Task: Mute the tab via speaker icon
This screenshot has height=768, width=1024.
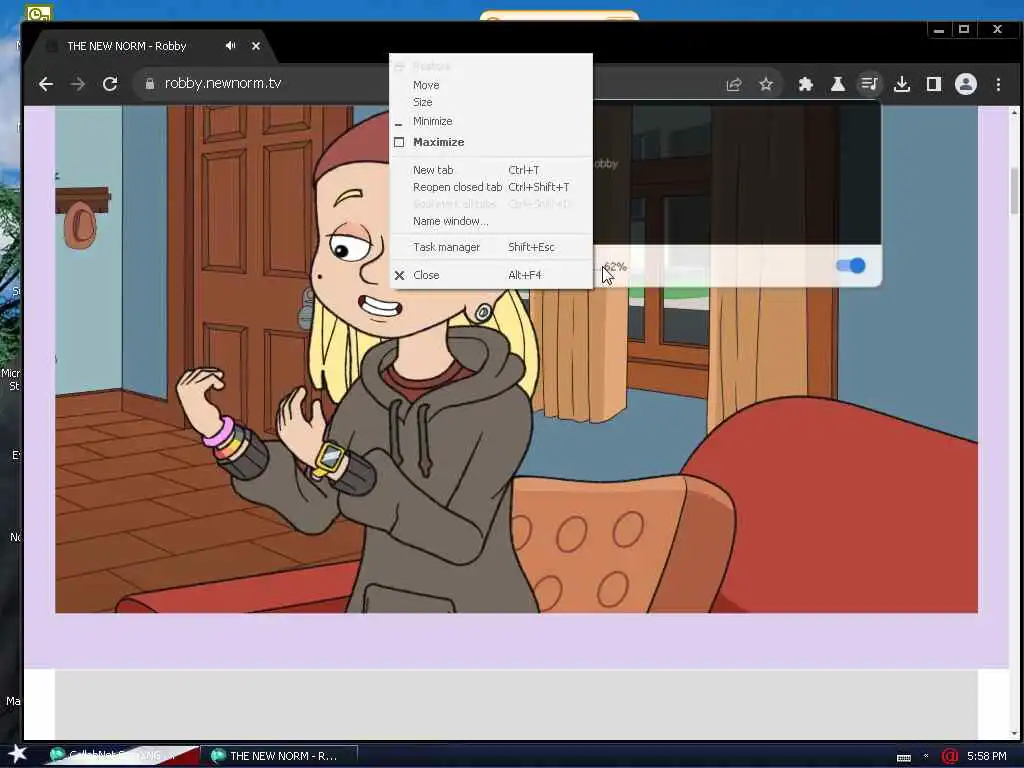Action: [x=231, y=46]
